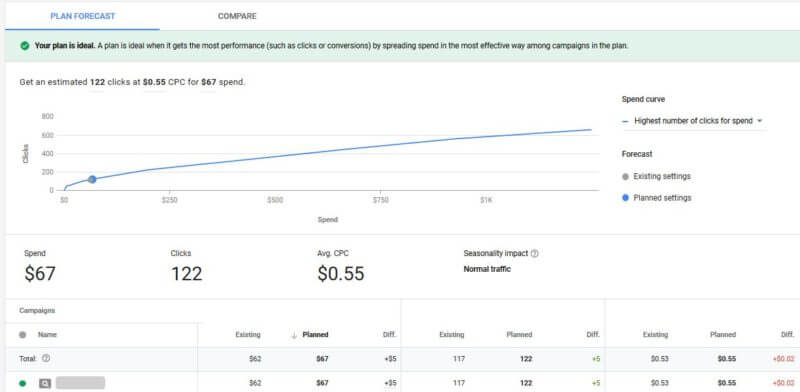Click the $1K label on the spend axis
The width and height of the screenshot is (800, 392).
pos(486,201)
